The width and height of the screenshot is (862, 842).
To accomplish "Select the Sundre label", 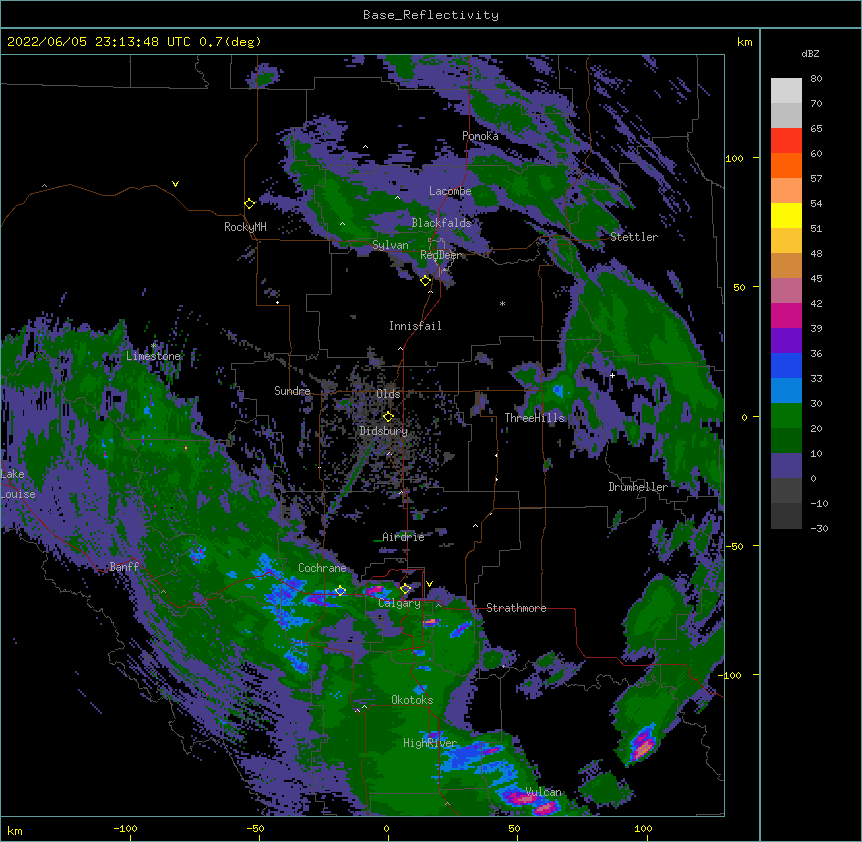I will (x=292, y=391).
